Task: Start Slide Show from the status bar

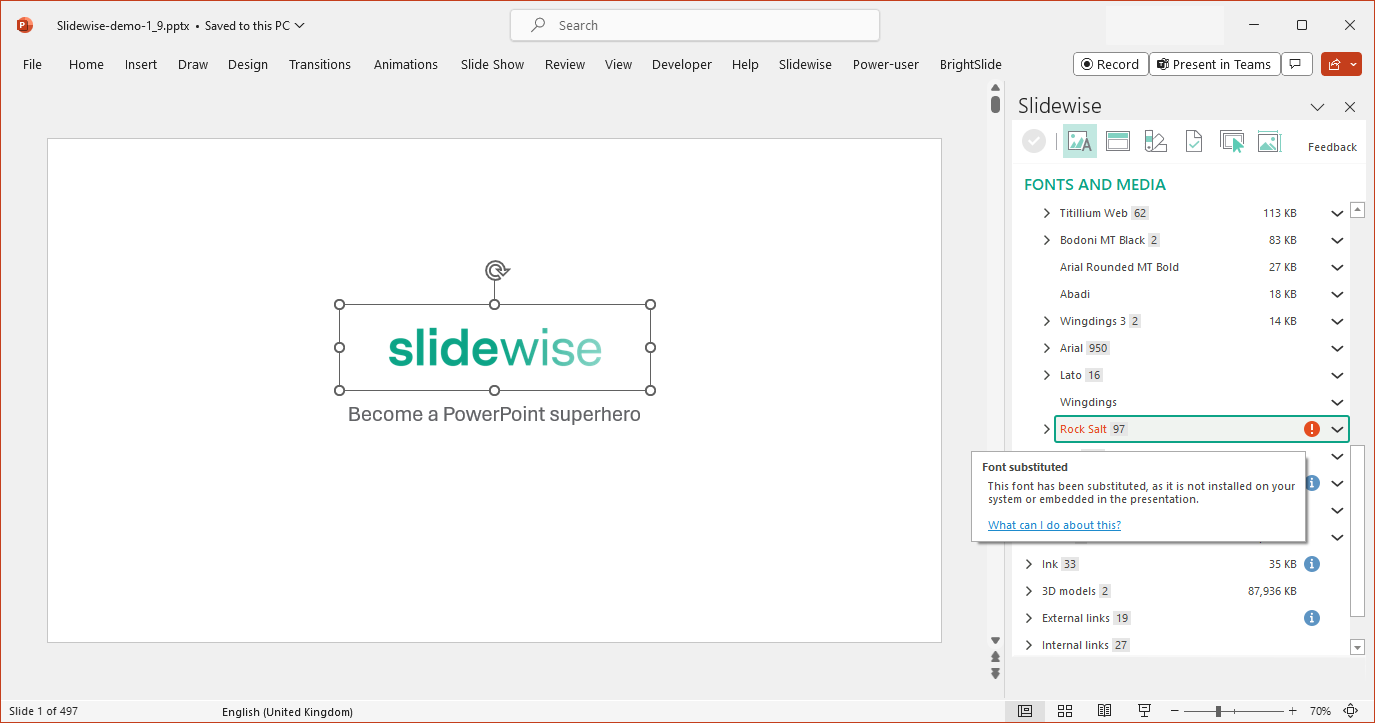Action: click(x=1143, y=710)
